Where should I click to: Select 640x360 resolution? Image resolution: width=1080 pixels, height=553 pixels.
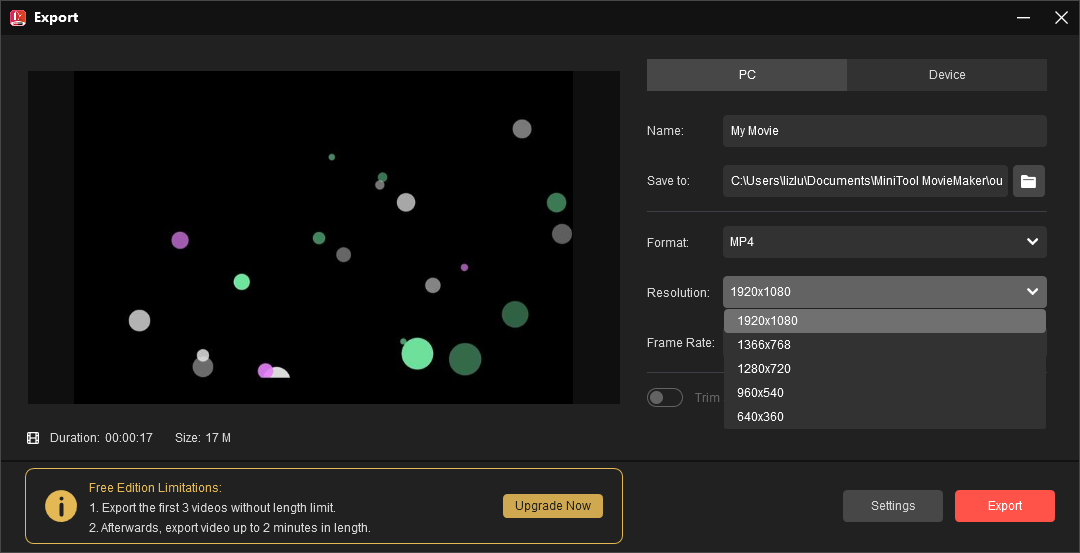point(760,417)
